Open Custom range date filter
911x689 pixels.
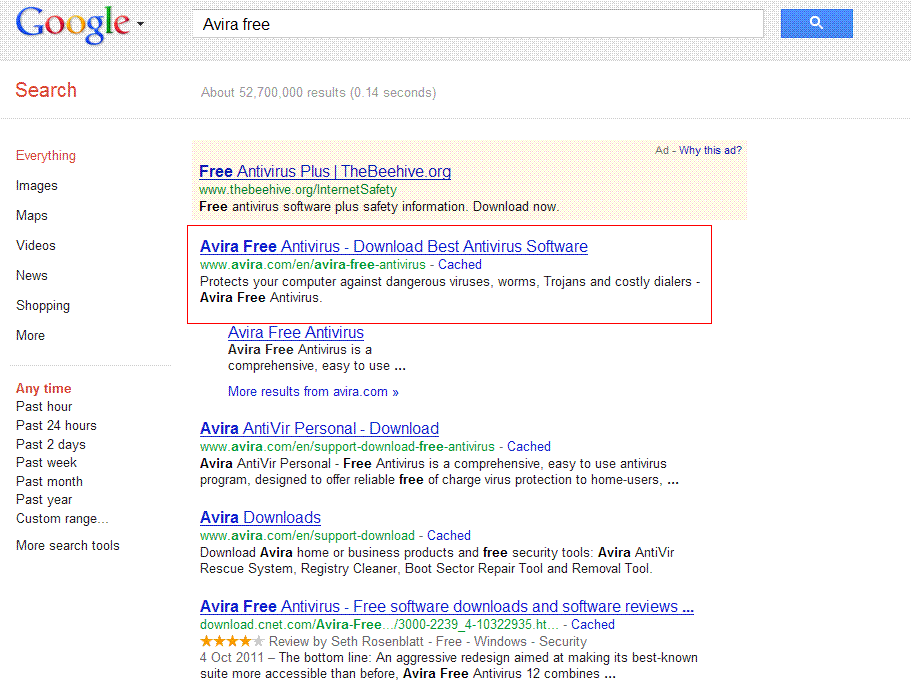tap(62, 518)
